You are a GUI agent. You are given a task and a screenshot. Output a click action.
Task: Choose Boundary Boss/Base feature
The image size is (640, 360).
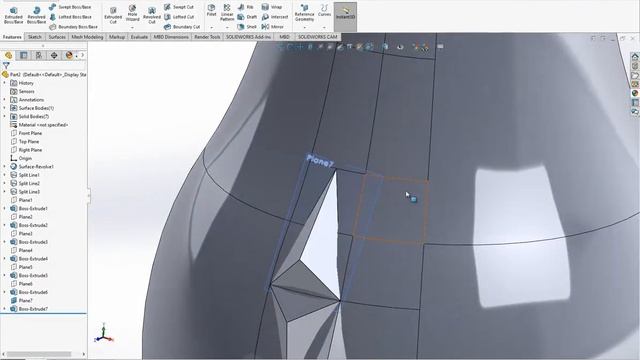click(x=73, y=27)
